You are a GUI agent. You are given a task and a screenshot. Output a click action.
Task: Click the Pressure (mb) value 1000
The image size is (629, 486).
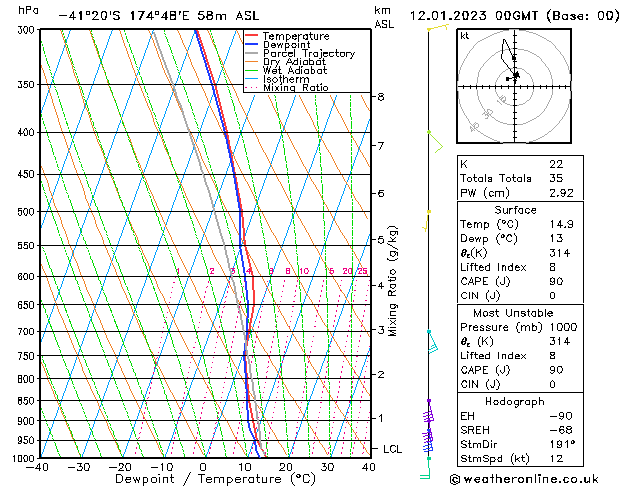[563, 327]
